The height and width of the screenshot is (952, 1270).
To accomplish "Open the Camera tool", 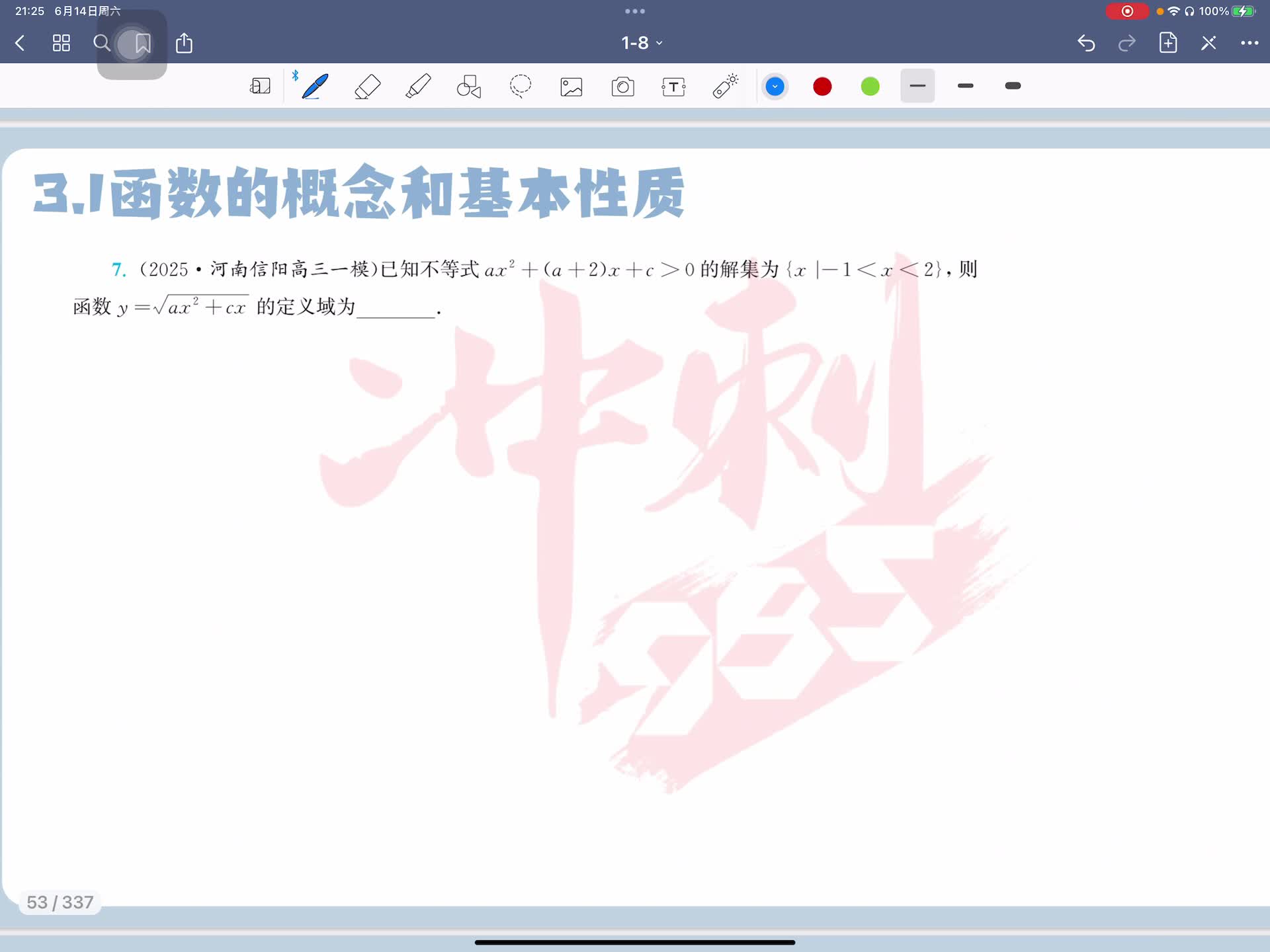I will pos(622,87).
